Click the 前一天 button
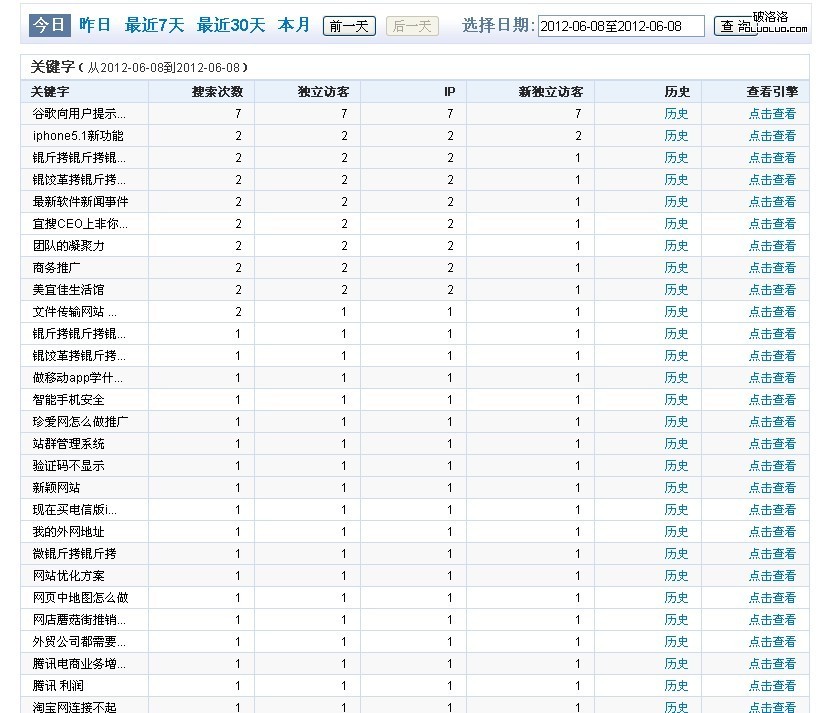Image resolution: width=818 pixels, height=713 pixels. [349, 26]
